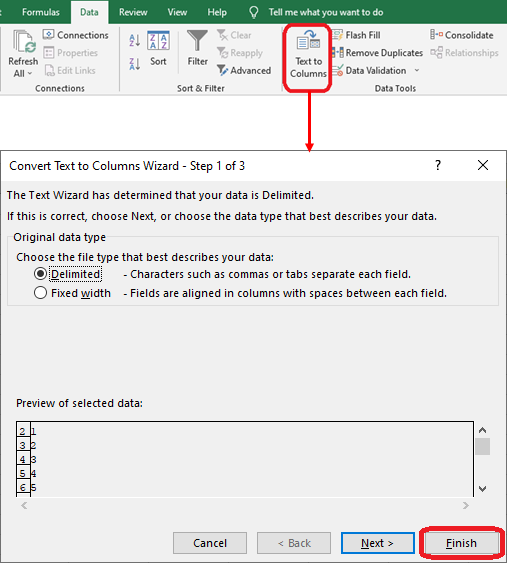
Task: Click the Refresh All icon
Action: [x=24, y=42]
